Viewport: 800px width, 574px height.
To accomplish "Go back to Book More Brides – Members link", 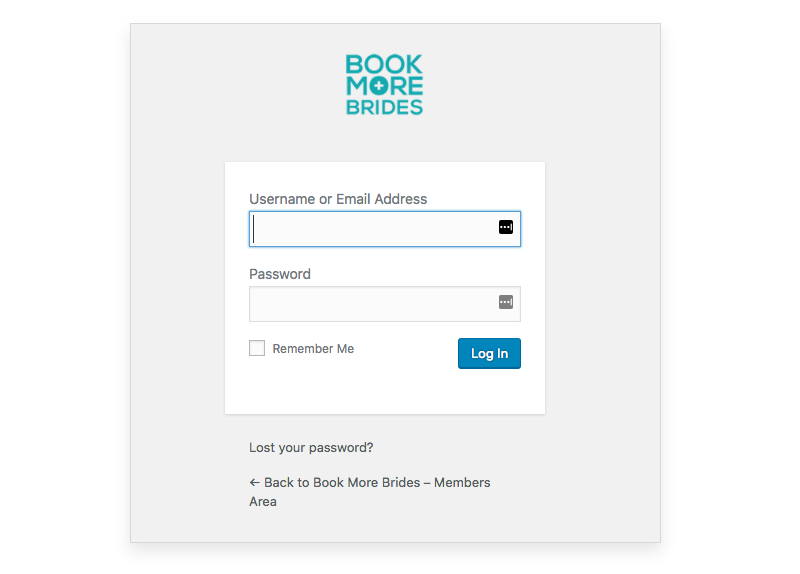I will (x=369, y=492).
